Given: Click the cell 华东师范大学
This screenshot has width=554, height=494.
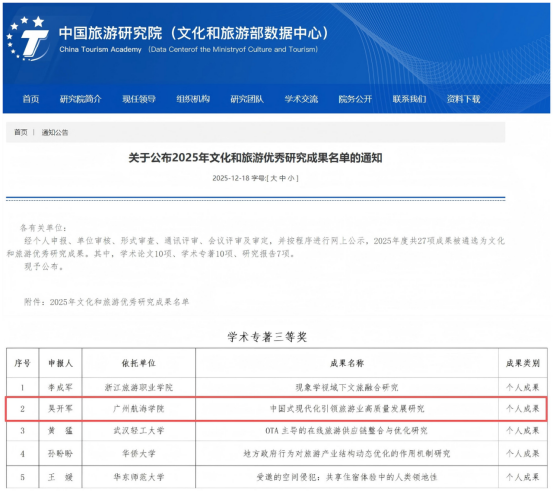Looking at the screenshot, I should 138,477.
